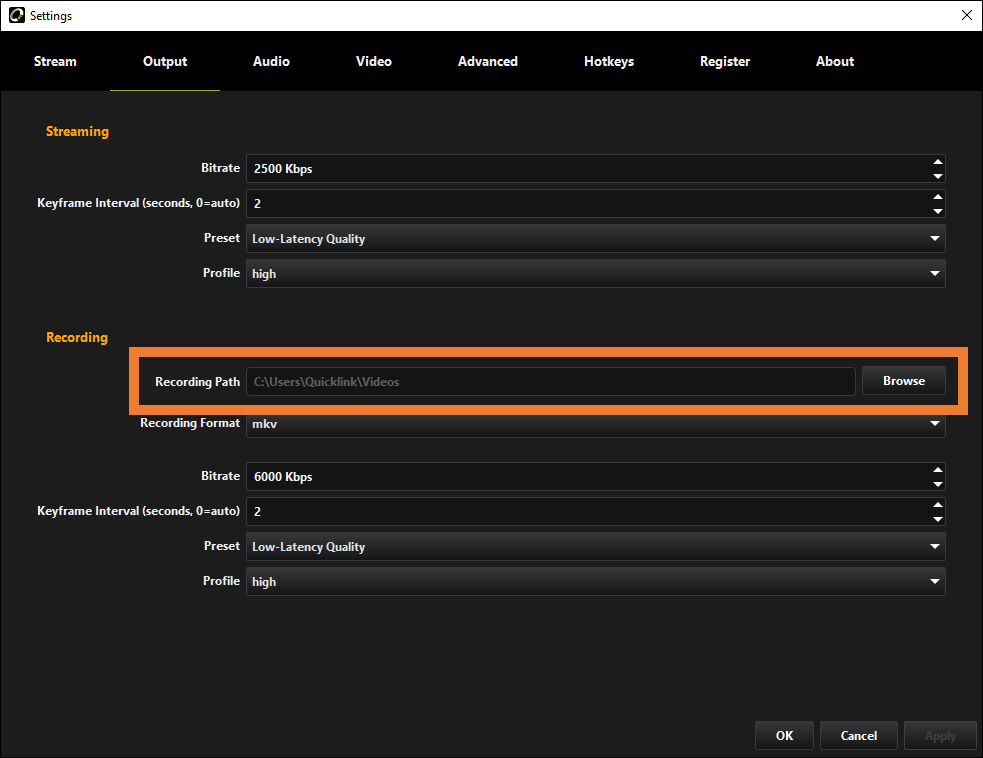The width and height of the screenshot is (983, 758).
Task: Click the Recording Path label
Action: [x=197, y=382]
